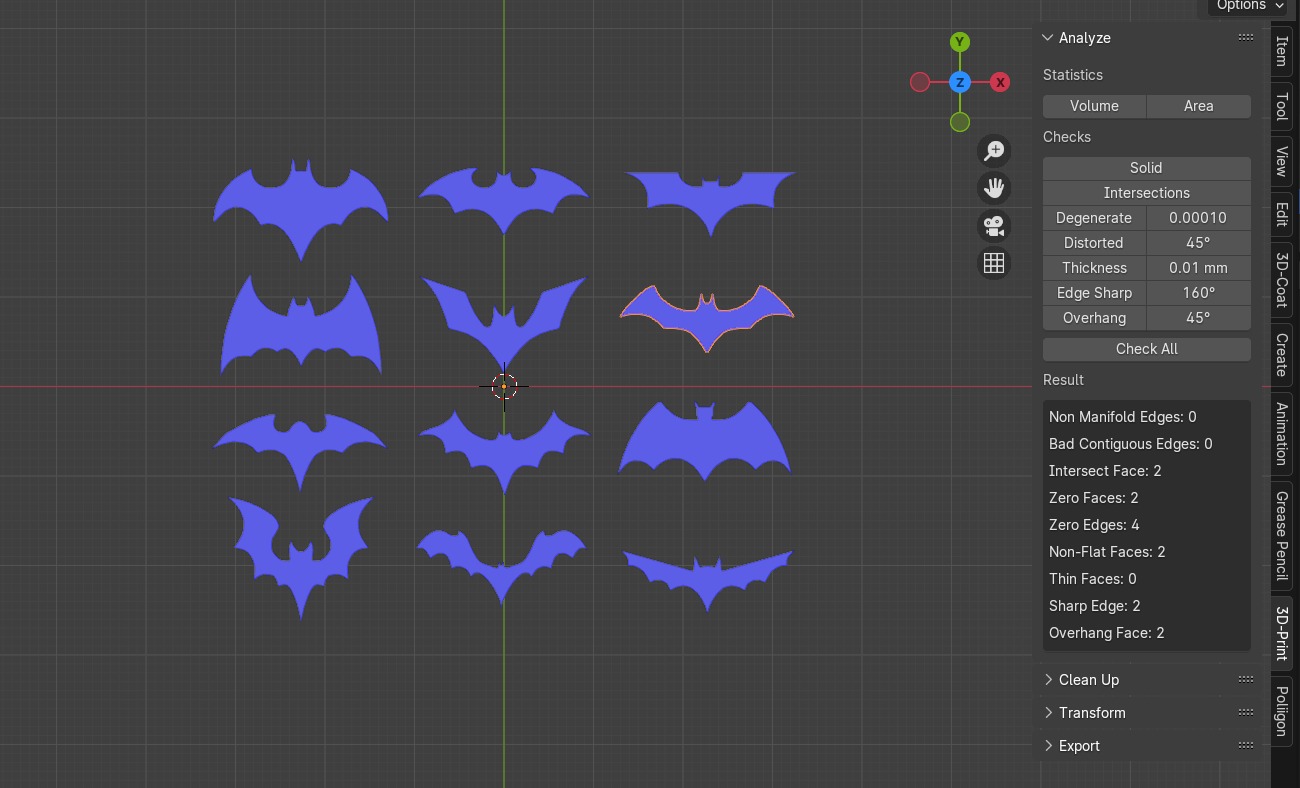The height and width of the screenshot is (788, 1300).
Task: Collapse the Analyze panel
Action: click(1048, 38)
